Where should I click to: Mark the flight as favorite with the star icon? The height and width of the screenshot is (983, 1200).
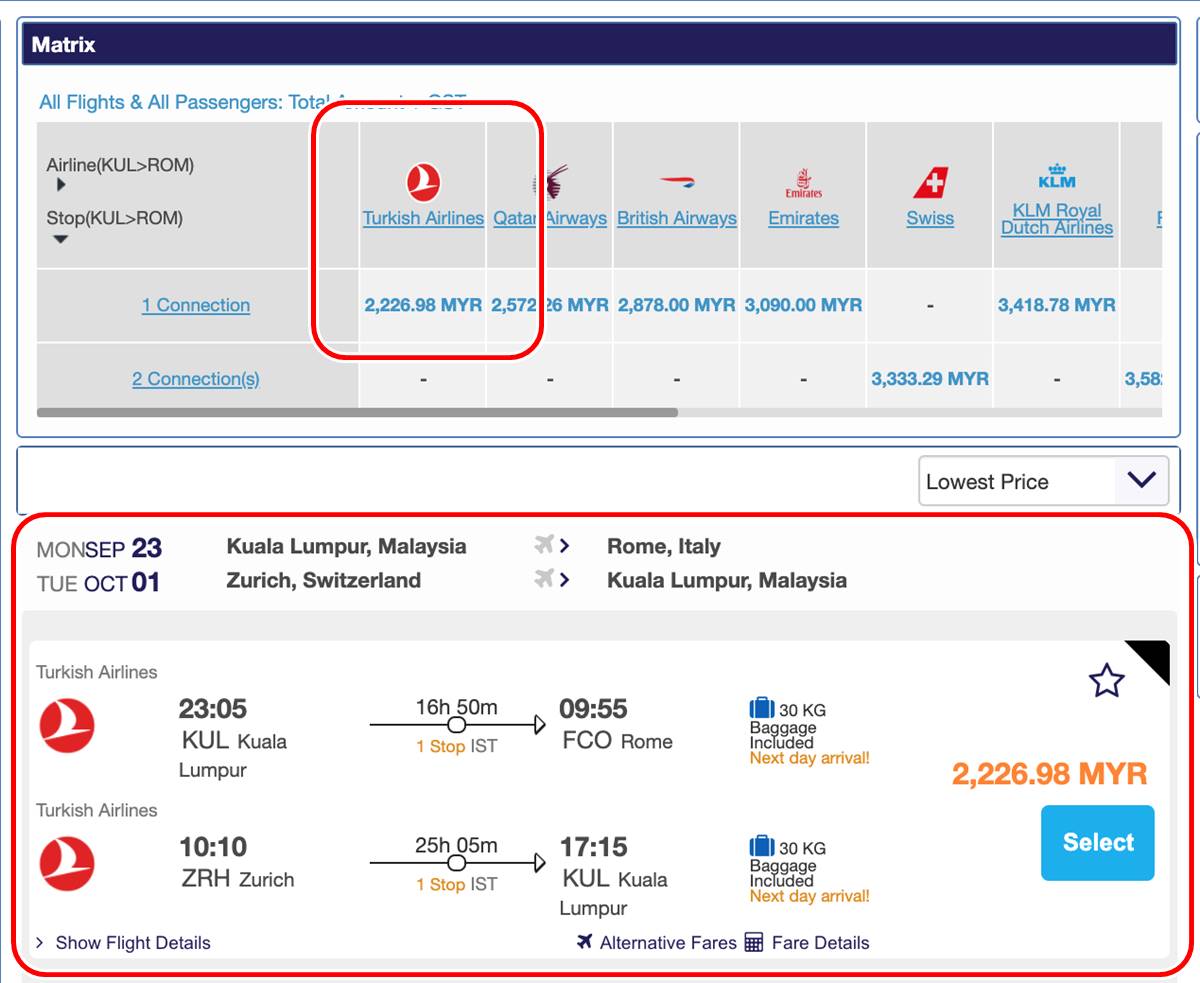click(1106, 681)
